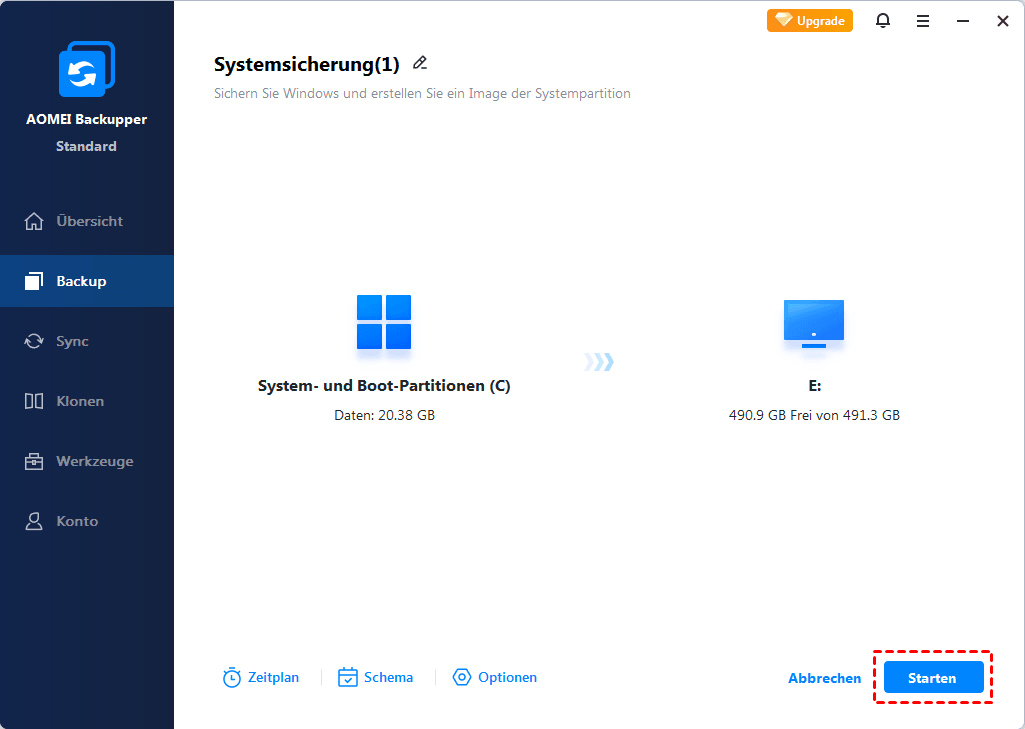Image resolution: width=1025 pixels, height=729 pixels.
Task: Open the Schema backup scheme settings
Action: click(x=375, y=678)
